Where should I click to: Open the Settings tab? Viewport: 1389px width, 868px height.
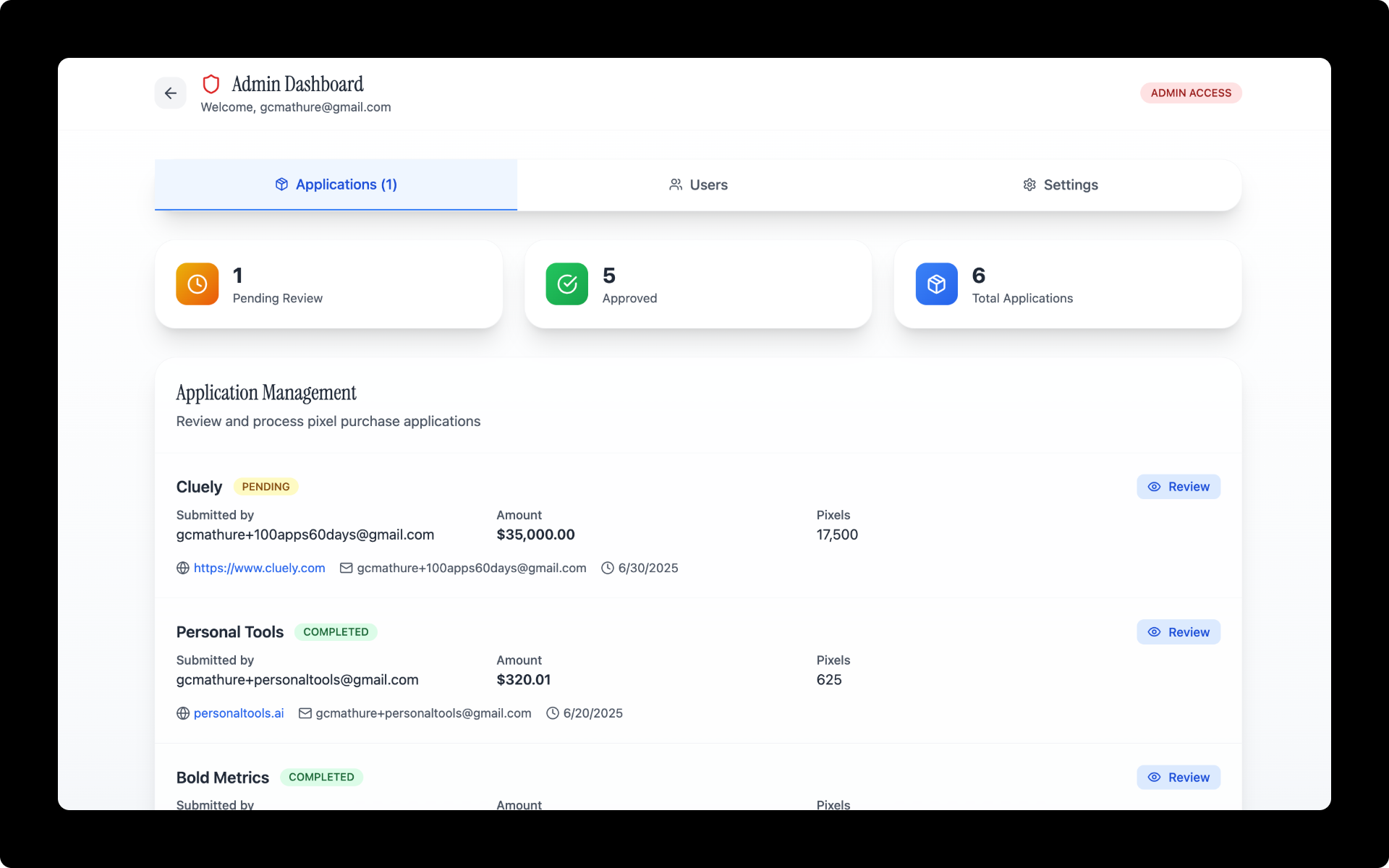click(x=1060, y=185)
